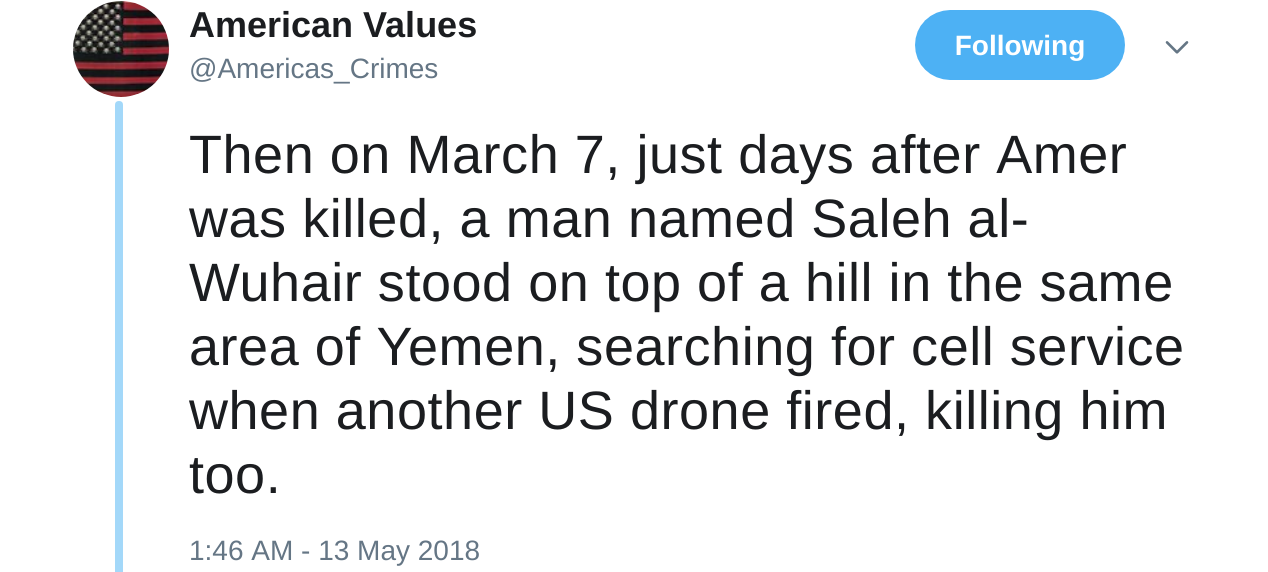Click the word "Amer" in the tweet

tap(1061, 155)
